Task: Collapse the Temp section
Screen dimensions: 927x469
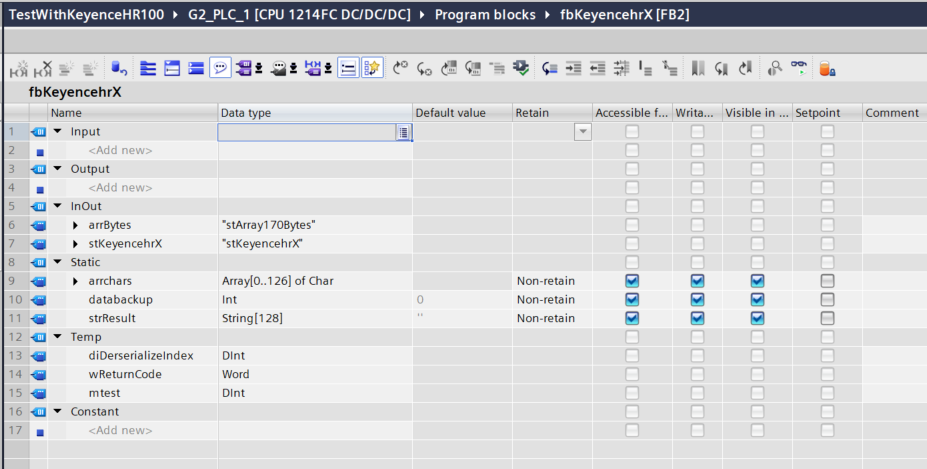Action: [x=57, y=337]
